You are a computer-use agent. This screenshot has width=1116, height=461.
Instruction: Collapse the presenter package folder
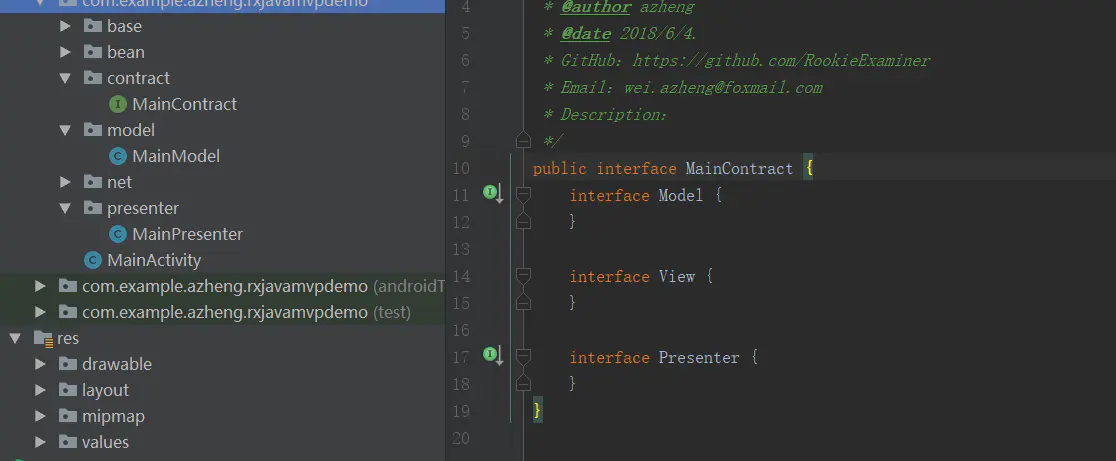(x=65, y=208)
